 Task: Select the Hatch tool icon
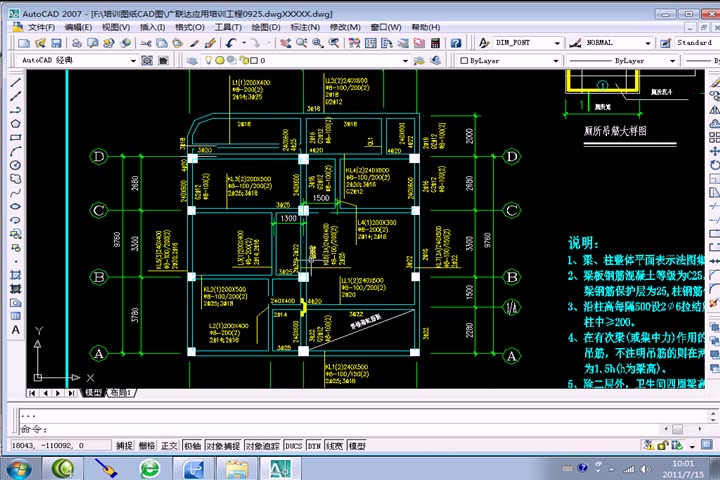15,275
